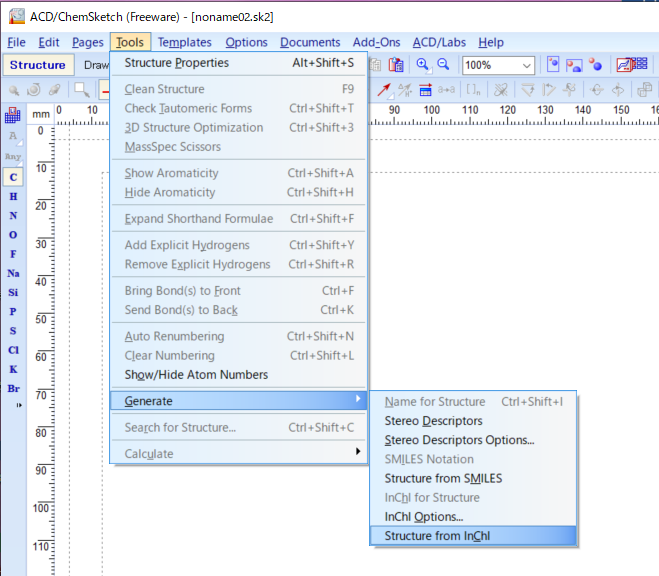This screenshot has height=576, width=659.
Task: Open the Documents menu
Action: 310,42
